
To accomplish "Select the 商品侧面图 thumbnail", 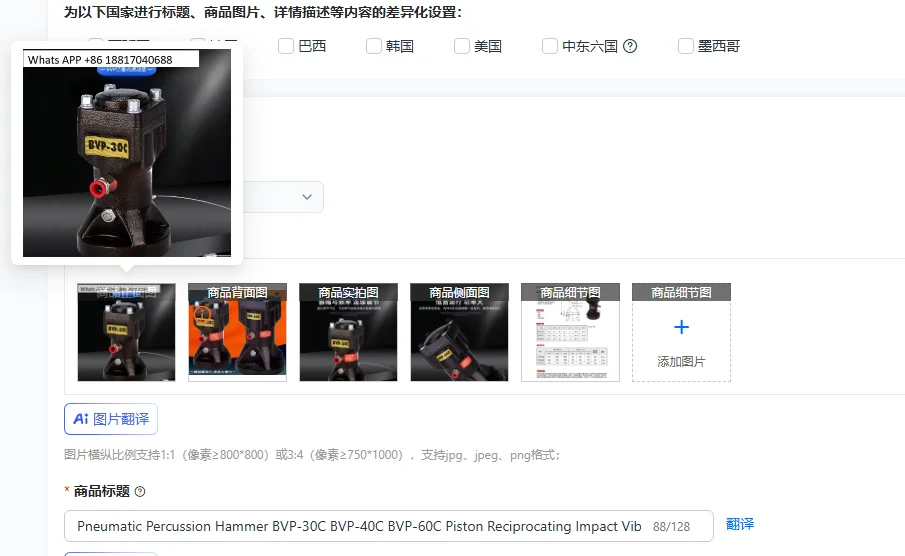I will tap(459, 332).
